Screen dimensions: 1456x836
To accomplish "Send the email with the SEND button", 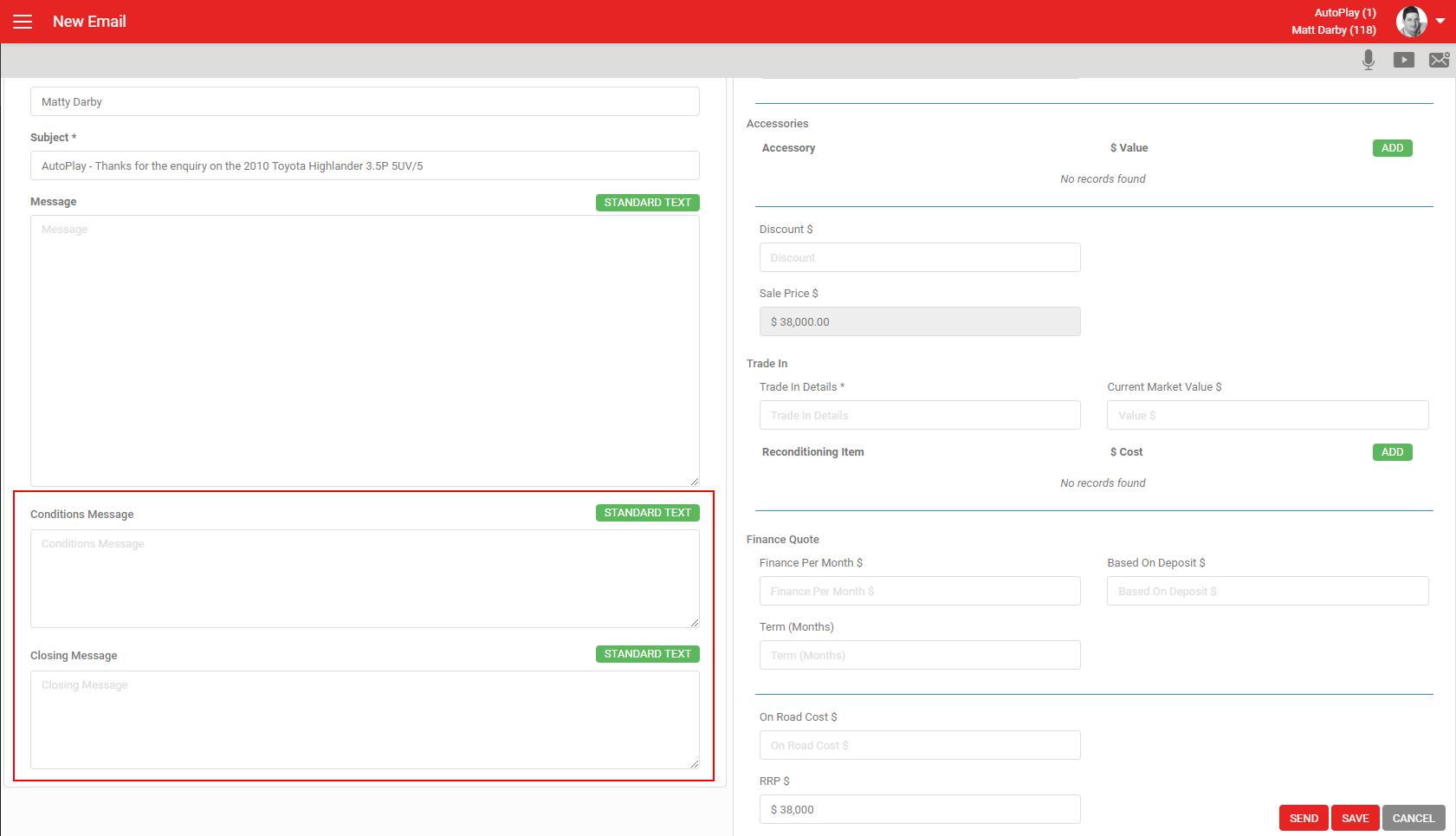I will [1304, 818].
